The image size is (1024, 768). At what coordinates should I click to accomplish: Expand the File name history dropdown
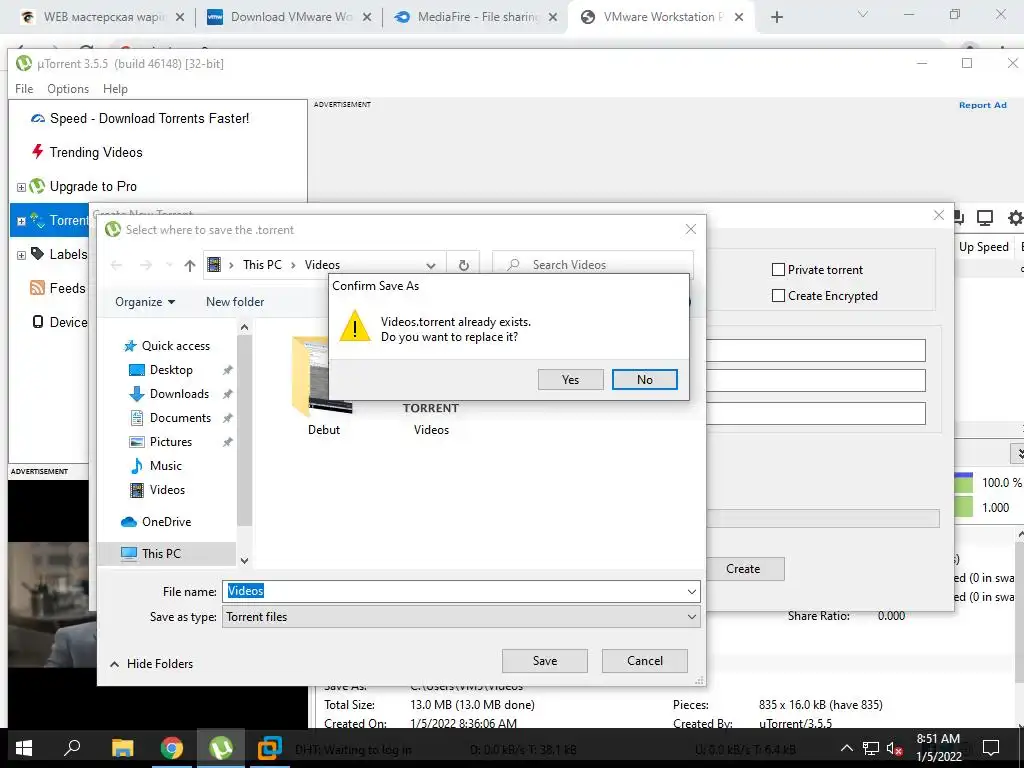coord(692,592)
